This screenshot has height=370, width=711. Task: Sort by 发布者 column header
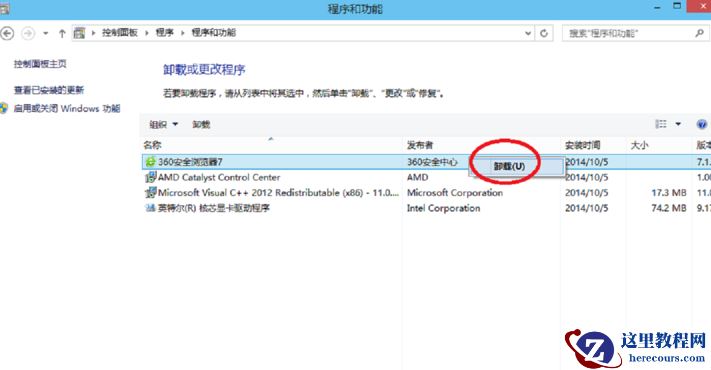pos(420,145)
